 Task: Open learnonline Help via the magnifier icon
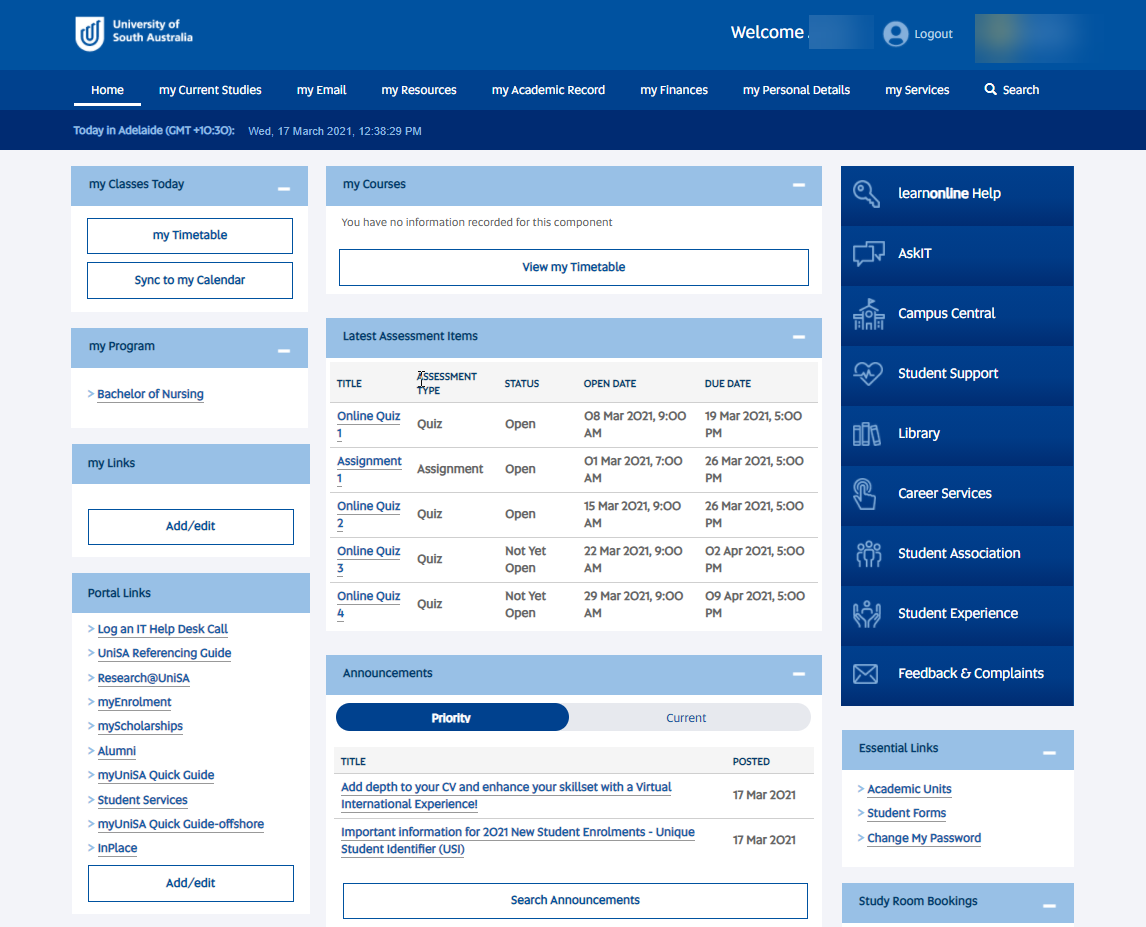pyautogui.click(x=867, y=193)
